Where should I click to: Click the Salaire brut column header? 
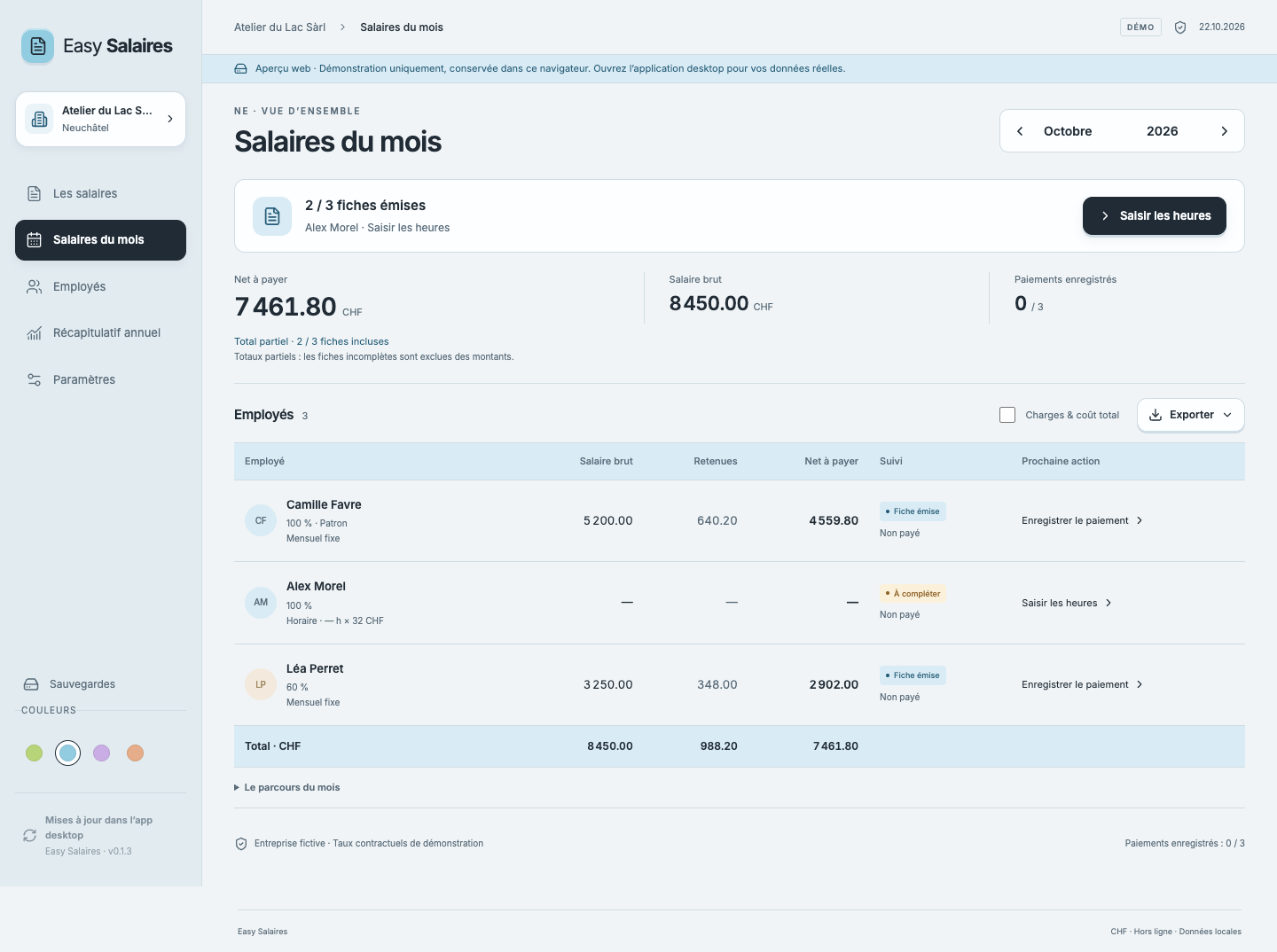click(x=606, y=461)
